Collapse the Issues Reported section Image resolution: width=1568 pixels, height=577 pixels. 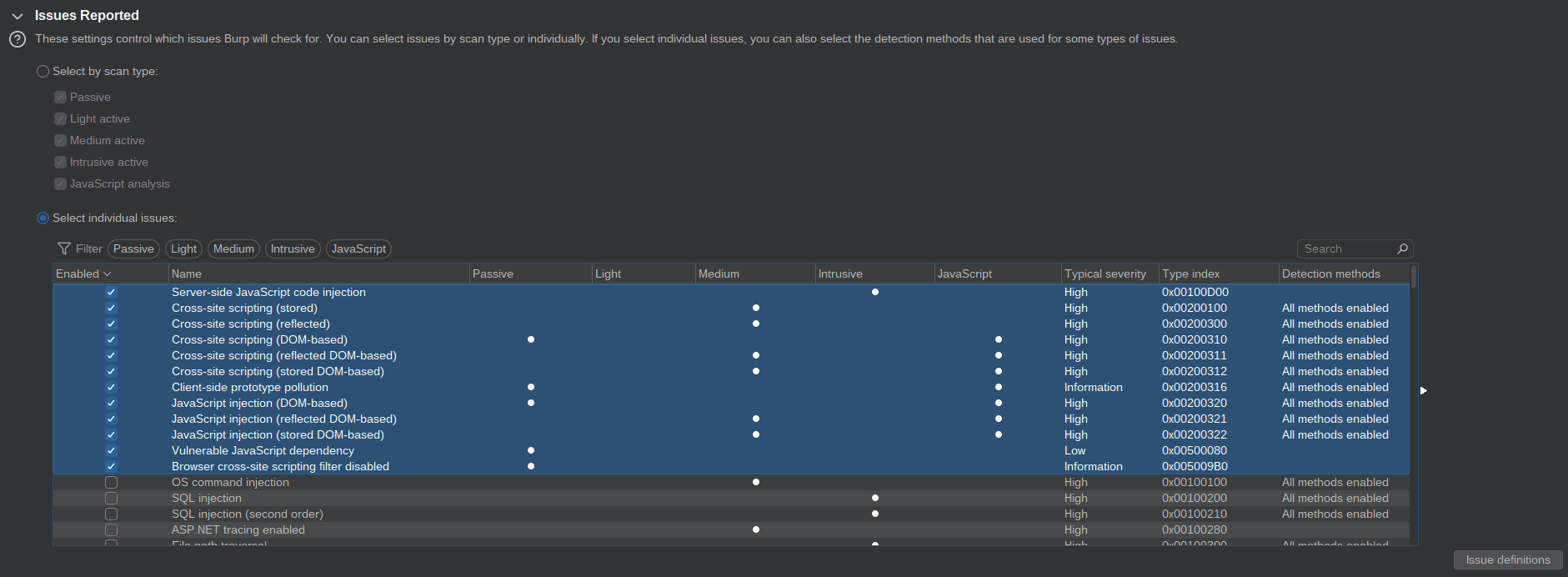click(x=18, y=16)
